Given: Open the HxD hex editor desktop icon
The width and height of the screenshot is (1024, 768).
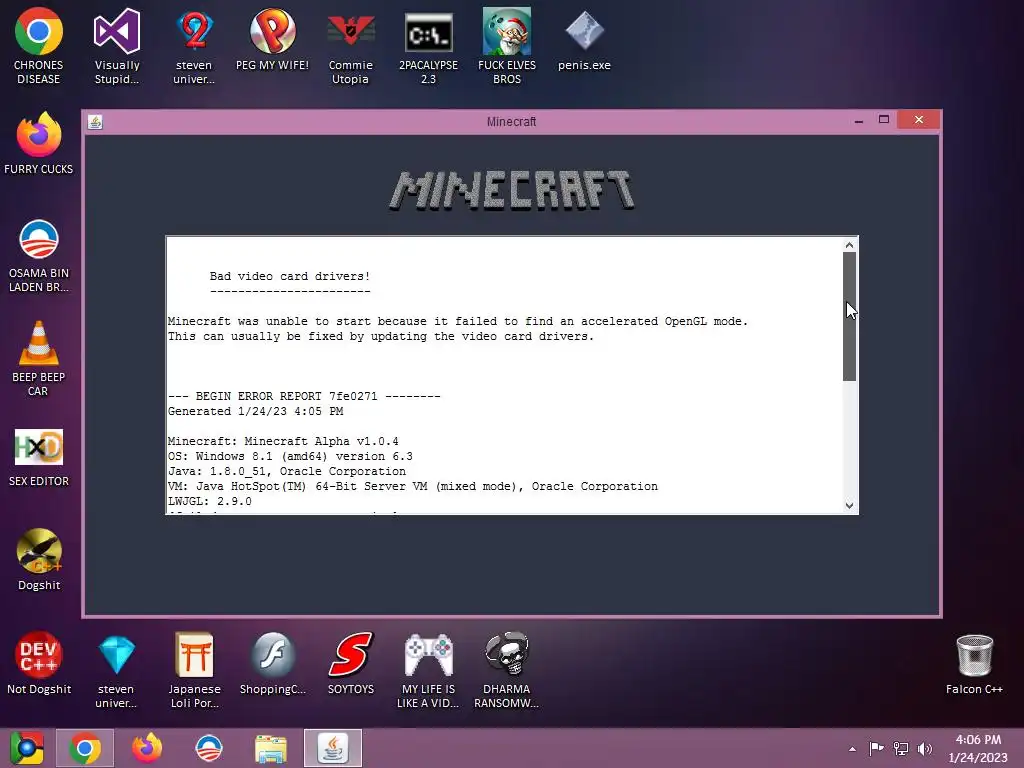Looking at the screenshot, I should tap(39, 456).
